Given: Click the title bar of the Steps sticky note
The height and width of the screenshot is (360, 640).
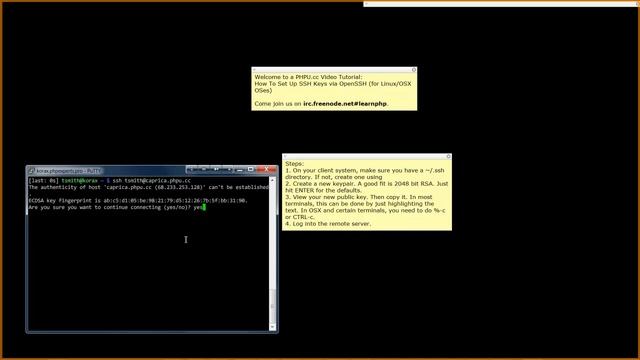Looking at the screenshot, I should pyautogui.click(x=367, y=156).
